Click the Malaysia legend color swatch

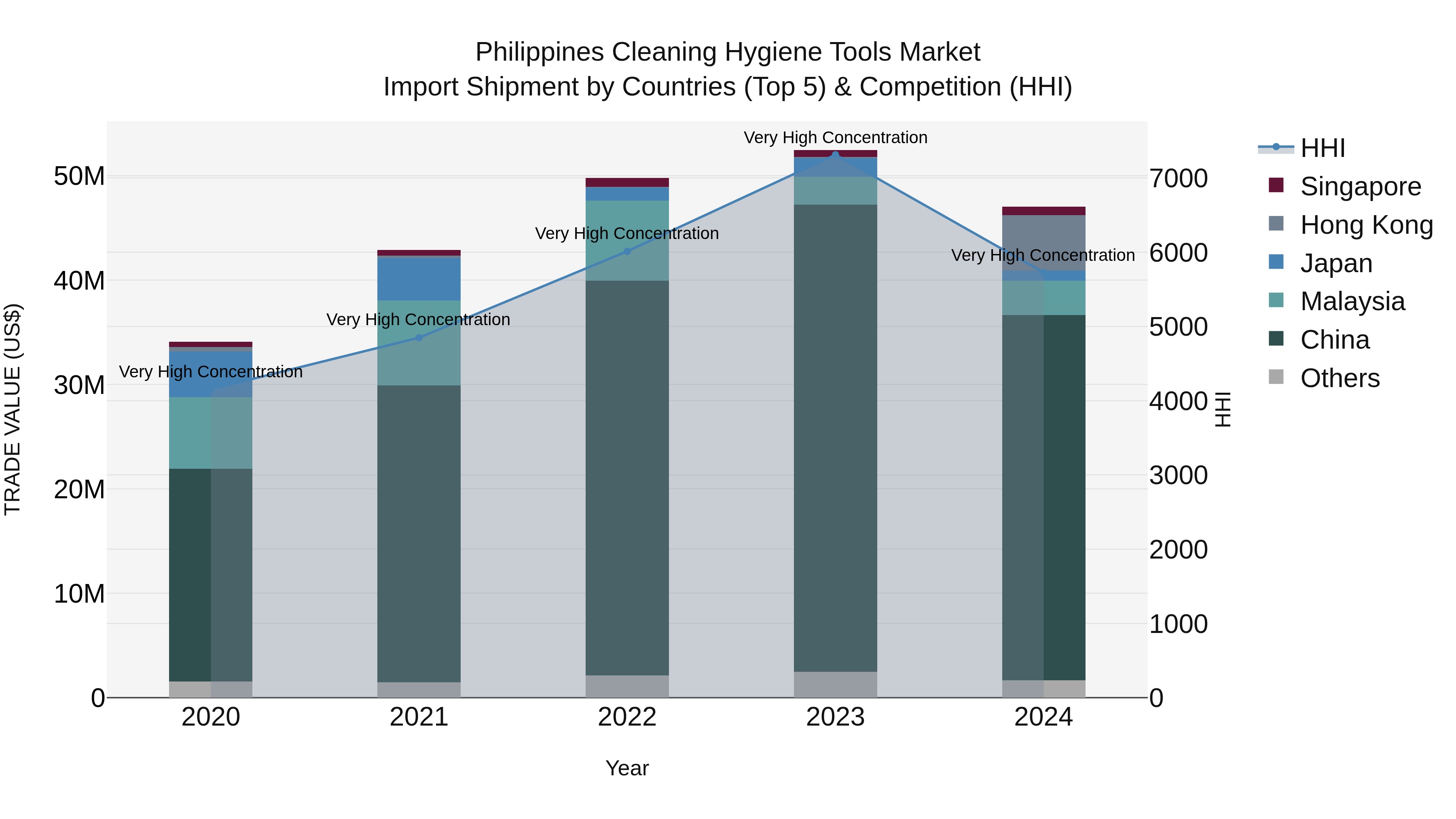(1276, 301)
